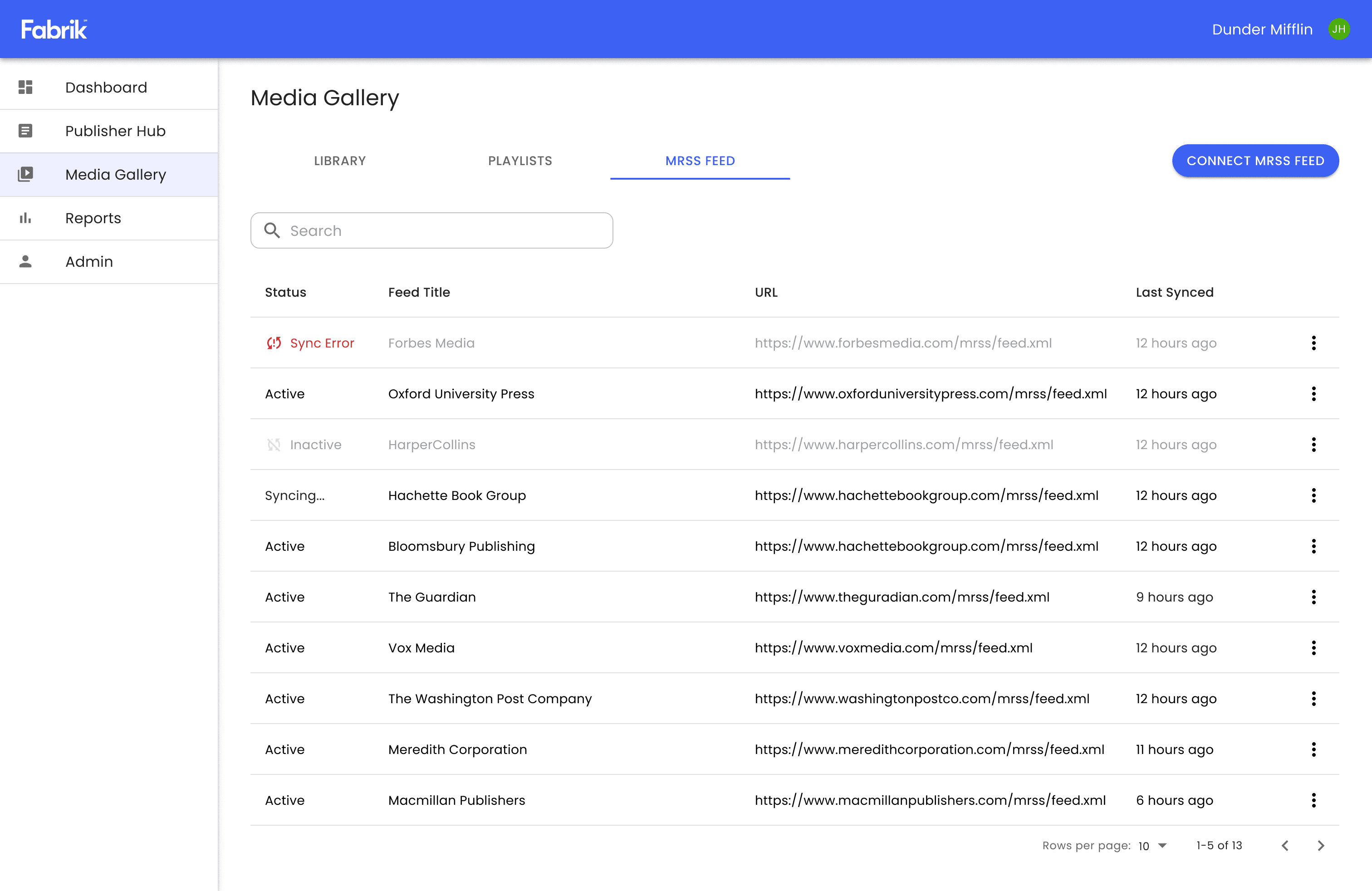Switch to the Library tab

(x=340, y=161)
